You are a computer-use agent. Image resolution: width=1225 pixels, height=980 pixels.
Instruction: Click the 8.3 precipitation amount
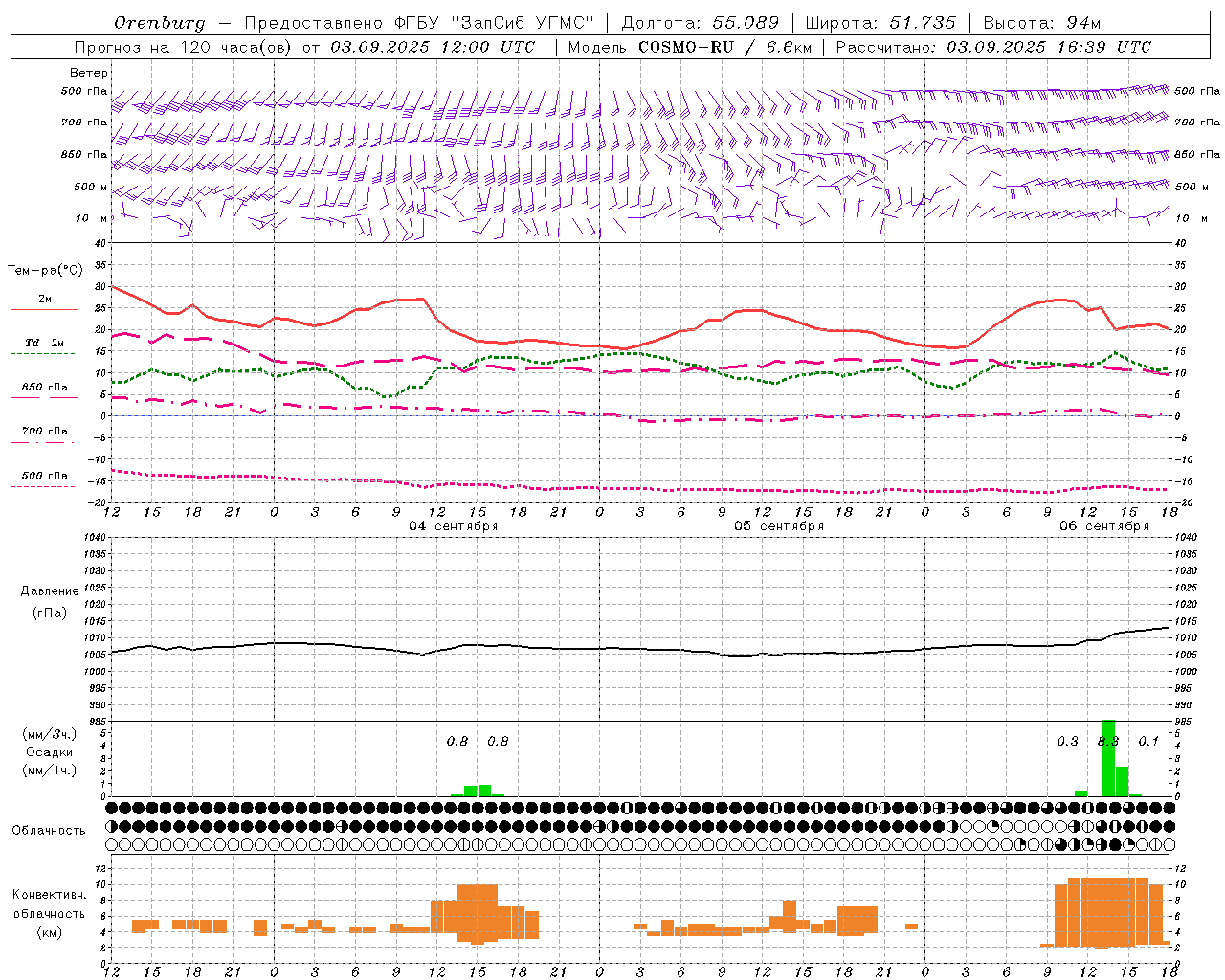tap(1108, 742)
